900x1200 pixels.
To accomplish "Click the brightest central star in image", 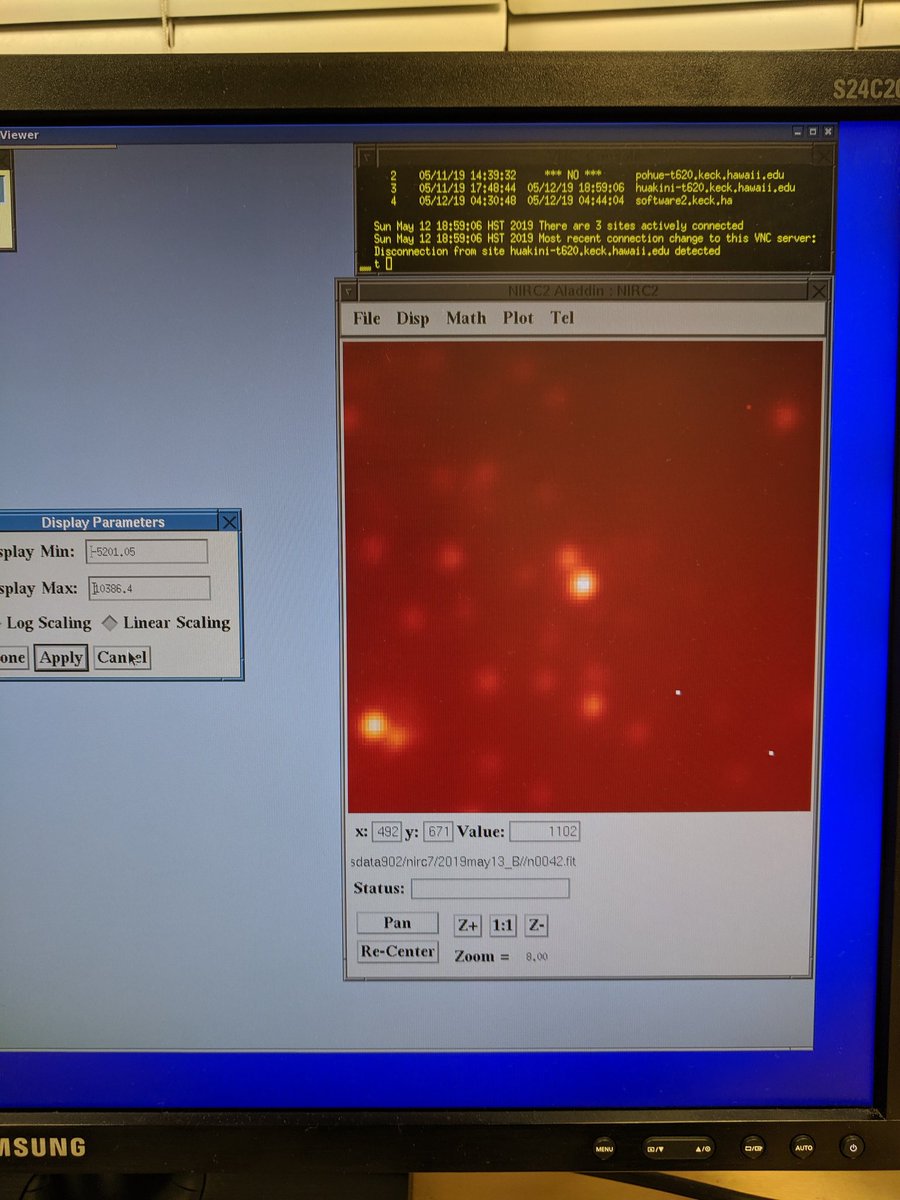I will [x=582, y=582].
